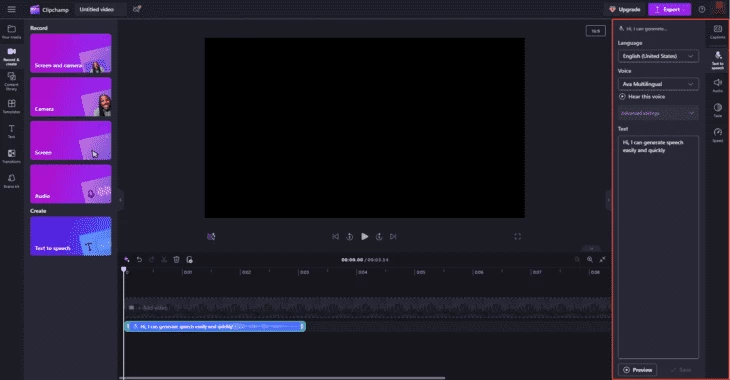Image resolution: width=730 pixels, height=380 pixels.
Task: Skip to the start of the video
Action: [x=335, y=237]
